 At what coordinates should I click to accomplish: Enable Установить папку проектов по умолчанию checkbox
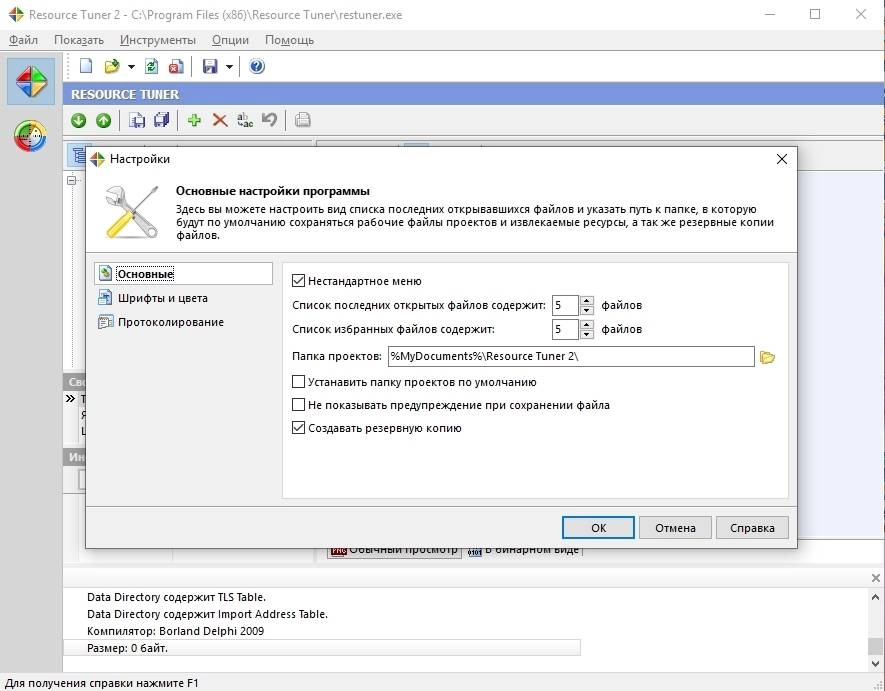click(x=299, y=382)
